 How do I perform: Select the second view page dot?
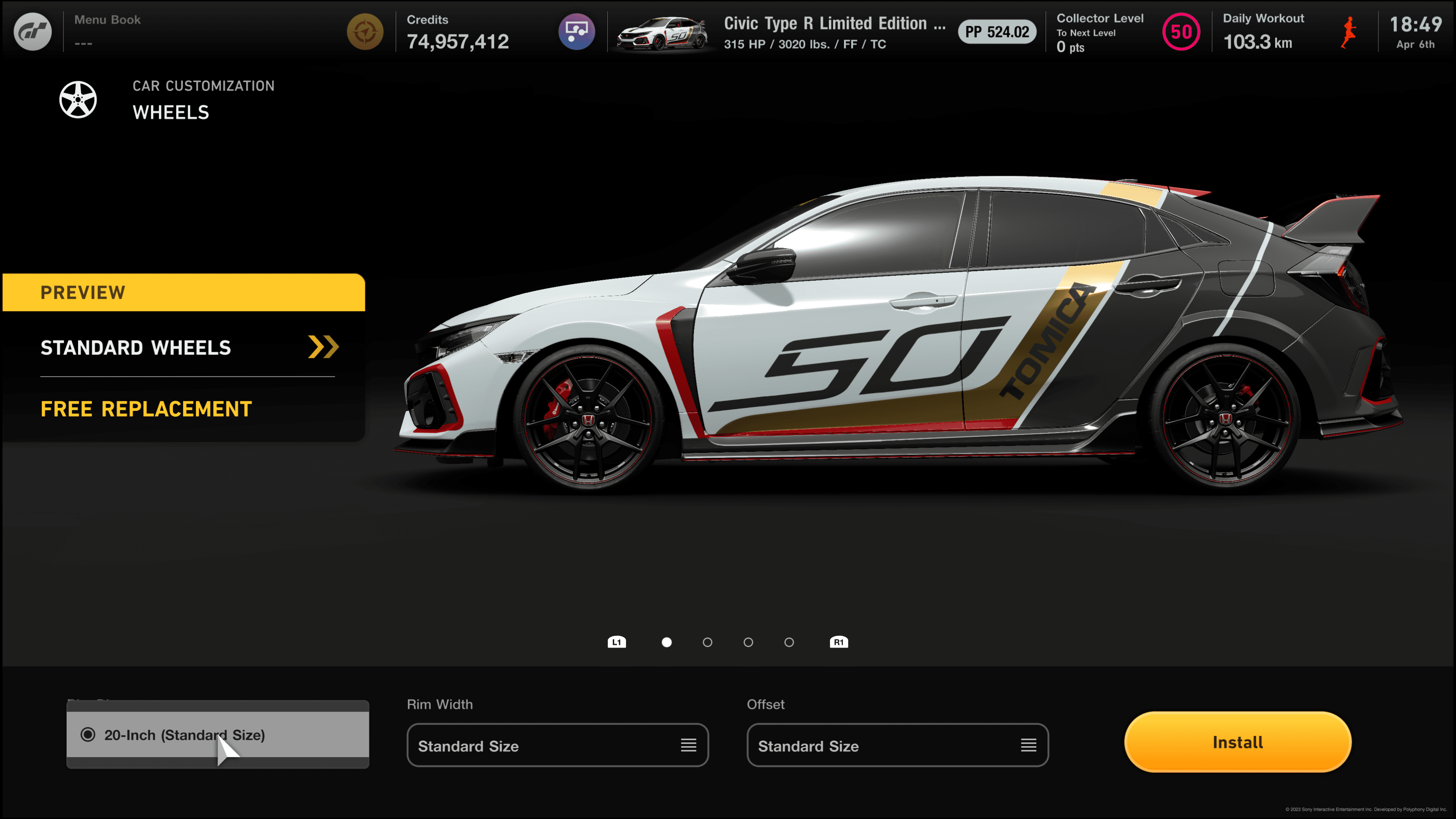[x=708, y=642]
